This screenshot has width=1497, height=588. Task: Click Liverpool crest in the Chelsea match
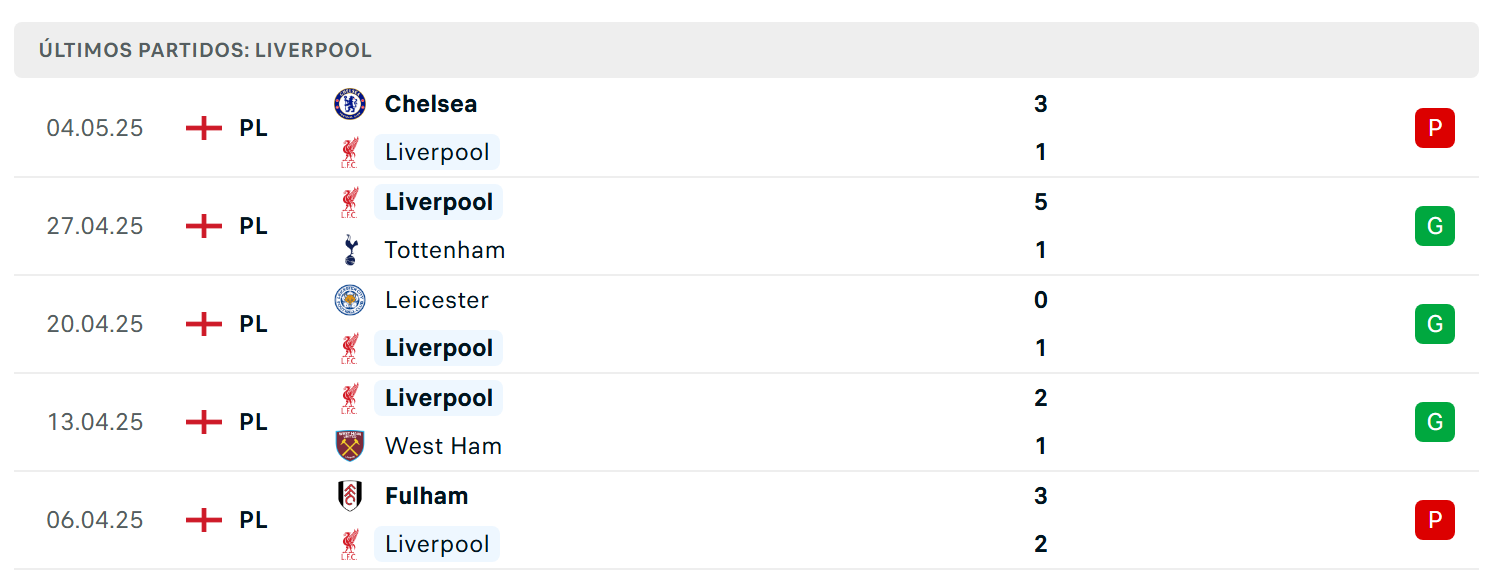click(x=350, y=152)
